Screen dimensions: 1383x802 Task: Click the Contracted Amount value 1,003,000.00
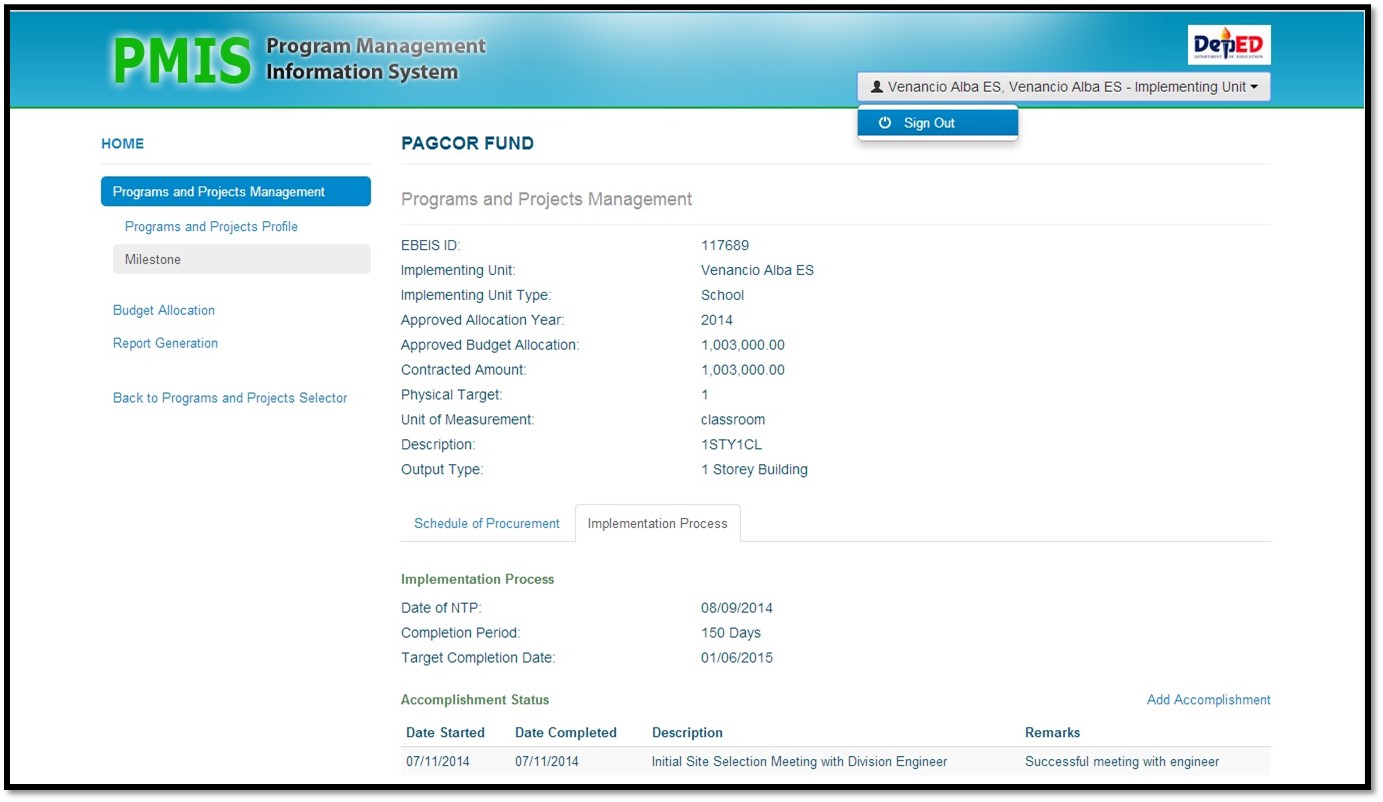tap(743, 371)
